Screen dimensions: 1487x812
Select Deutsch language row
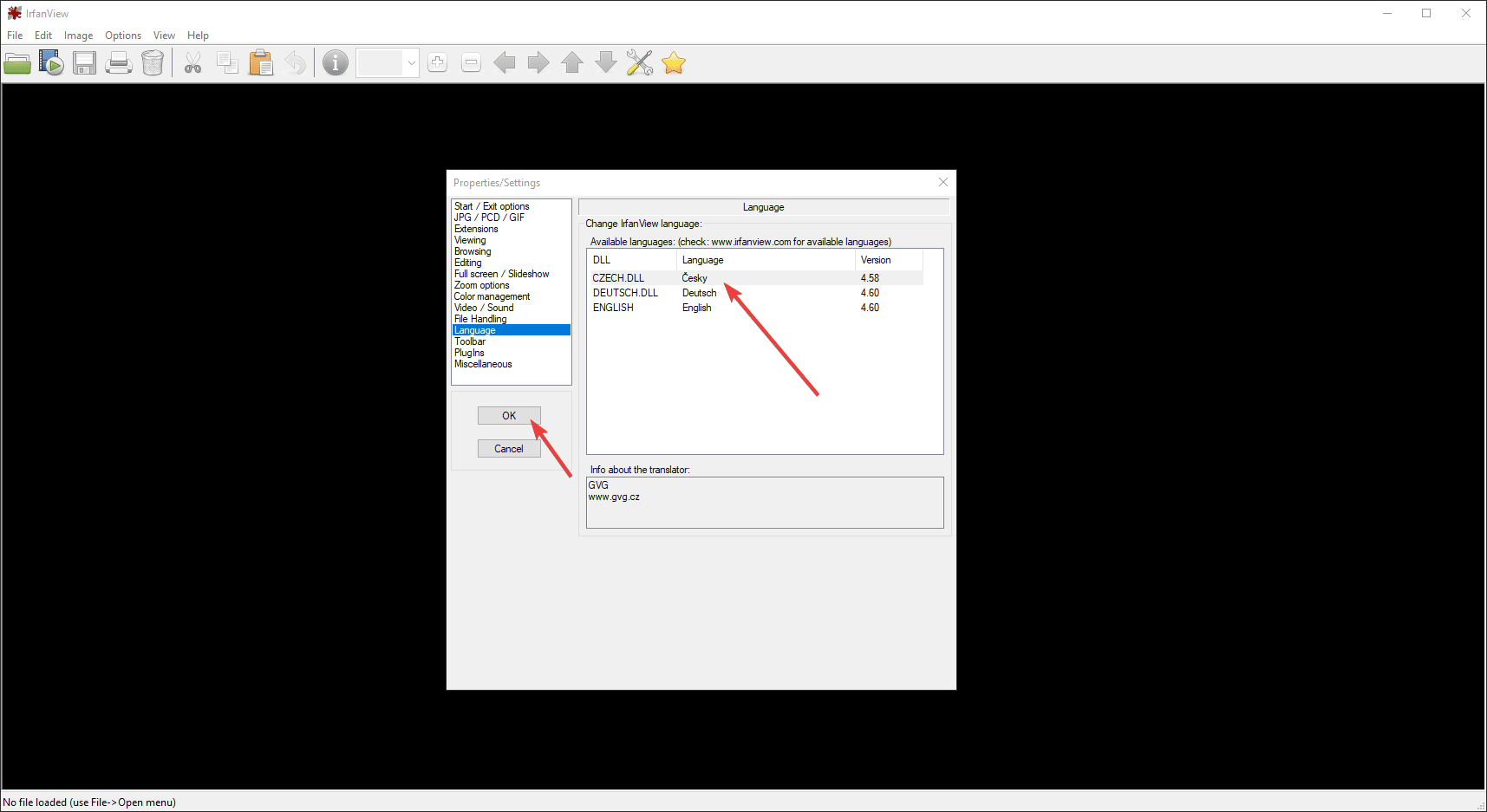tap(699, 293)
